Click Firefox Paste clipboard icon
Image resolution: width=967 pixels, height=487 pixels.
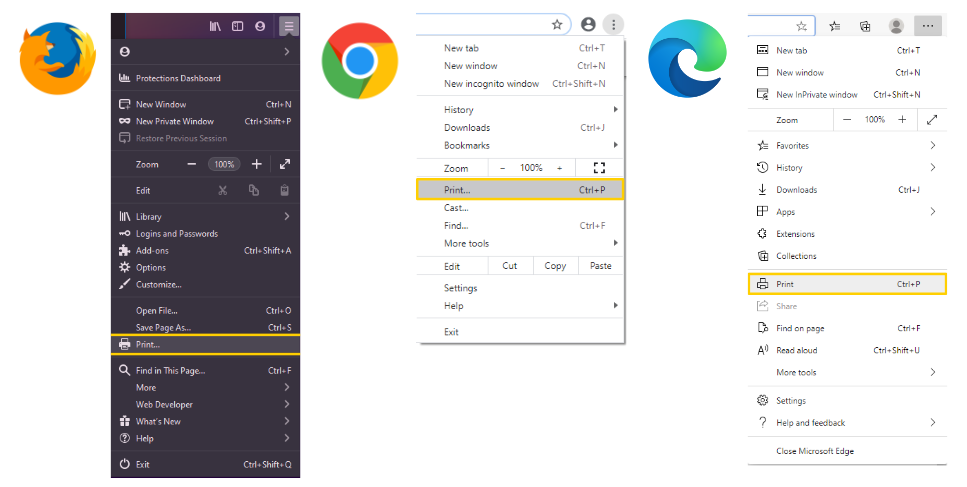[284, 190]
